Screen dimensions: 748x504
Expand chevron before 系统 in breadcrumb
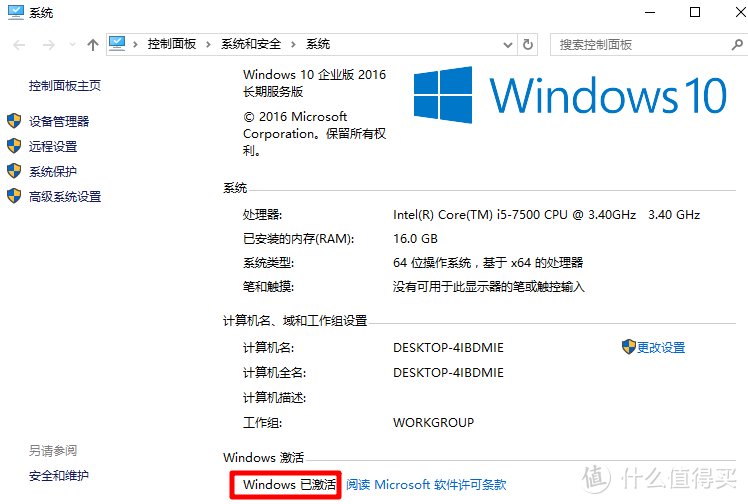(293, 44)
